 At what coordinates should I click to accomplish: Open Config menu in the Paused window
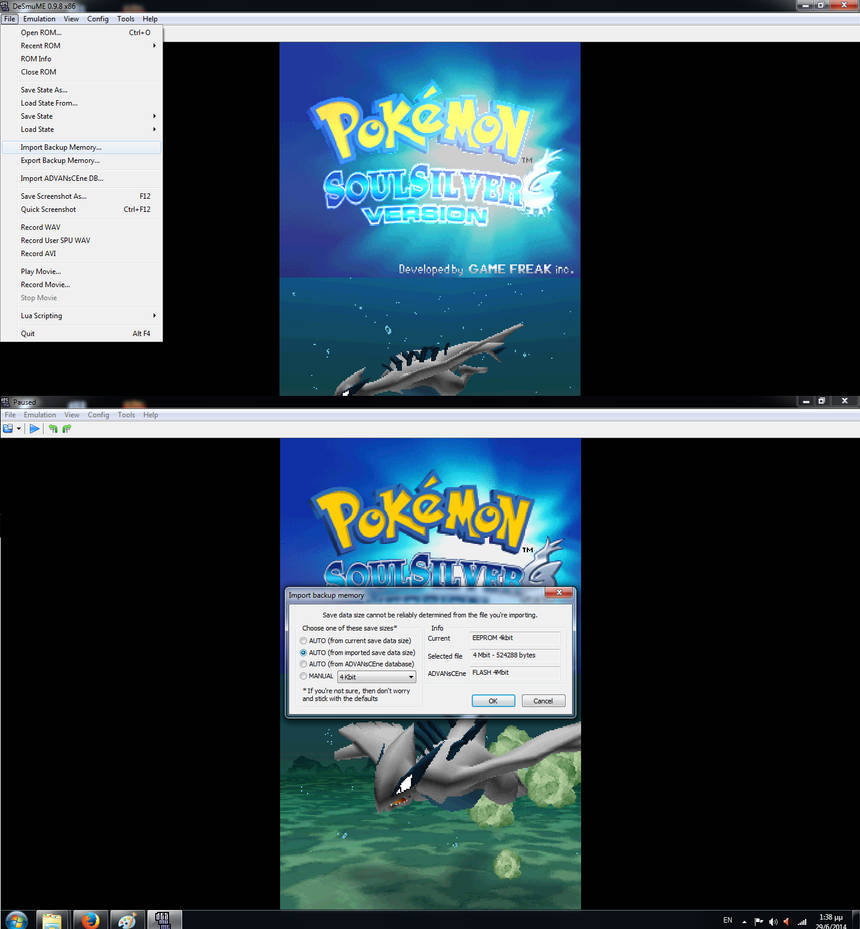tap(98, 415)
